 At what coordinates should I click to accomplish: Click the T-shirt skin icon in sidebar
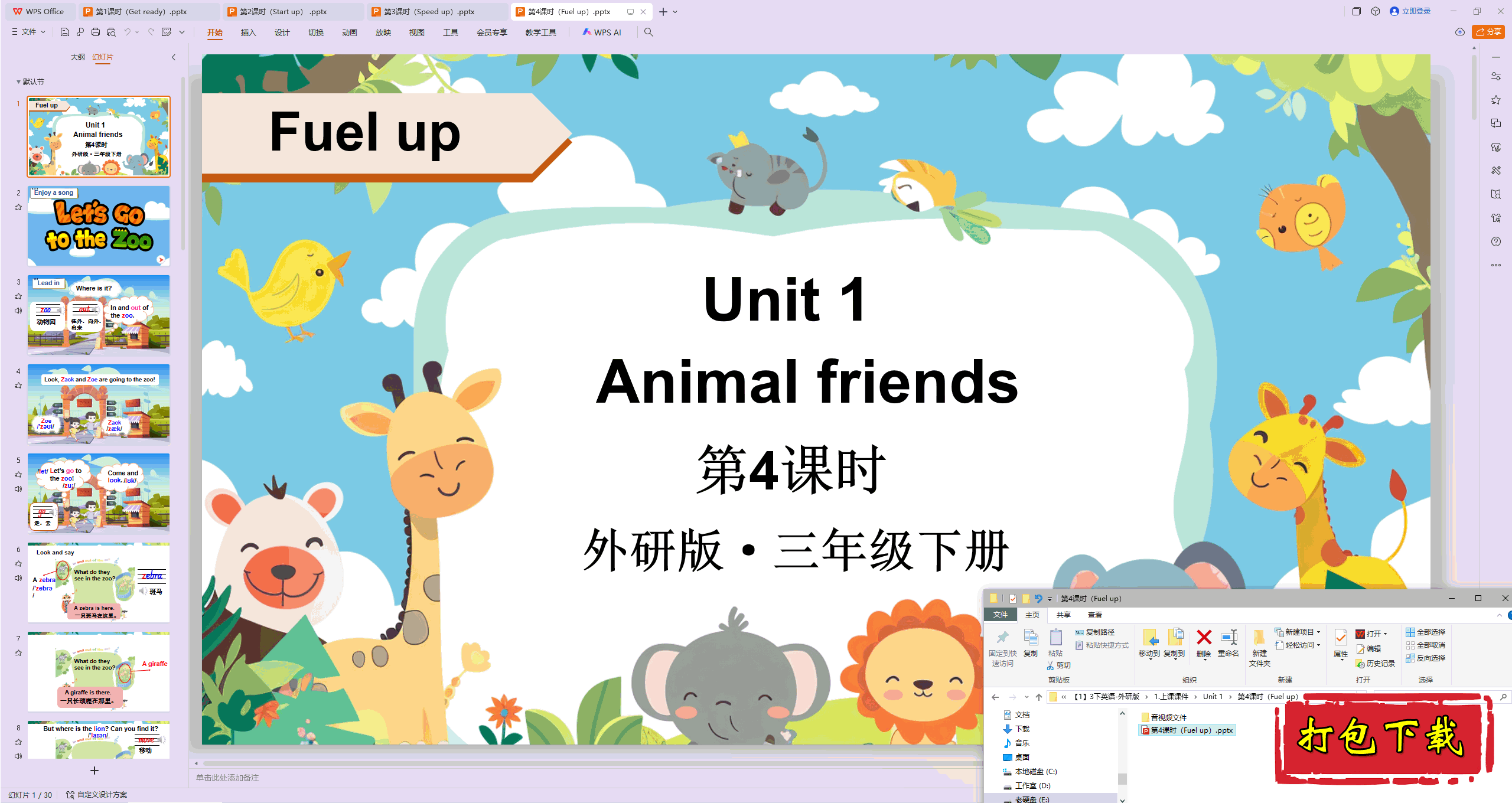point(1496,218)
